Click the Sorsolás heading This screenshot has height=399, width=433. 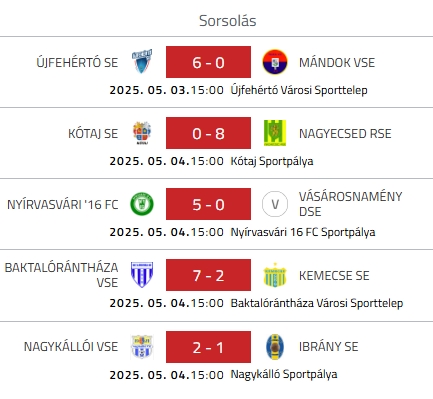coord(228,21)
